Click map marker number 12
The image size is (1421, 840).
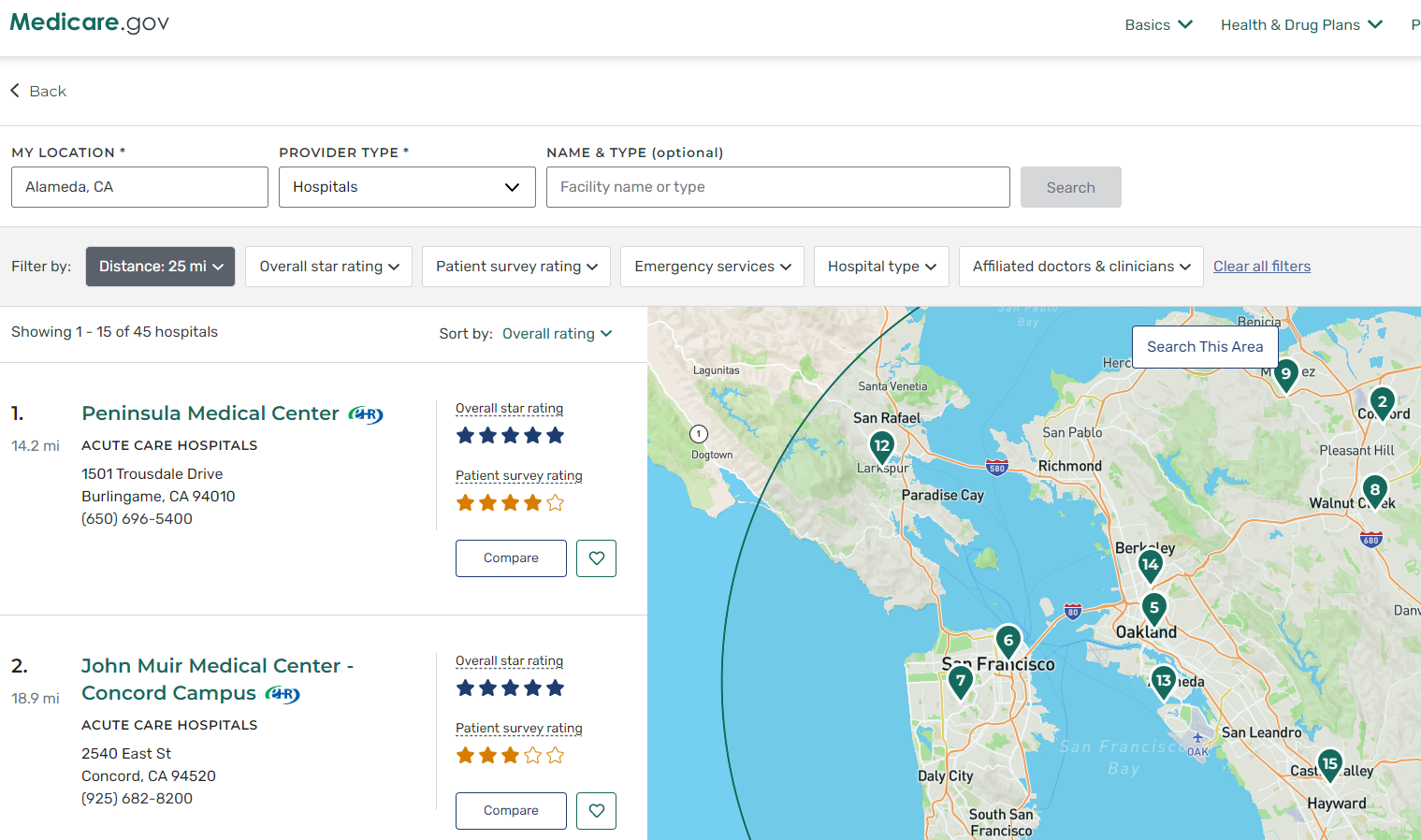click(x=882, y=447)
